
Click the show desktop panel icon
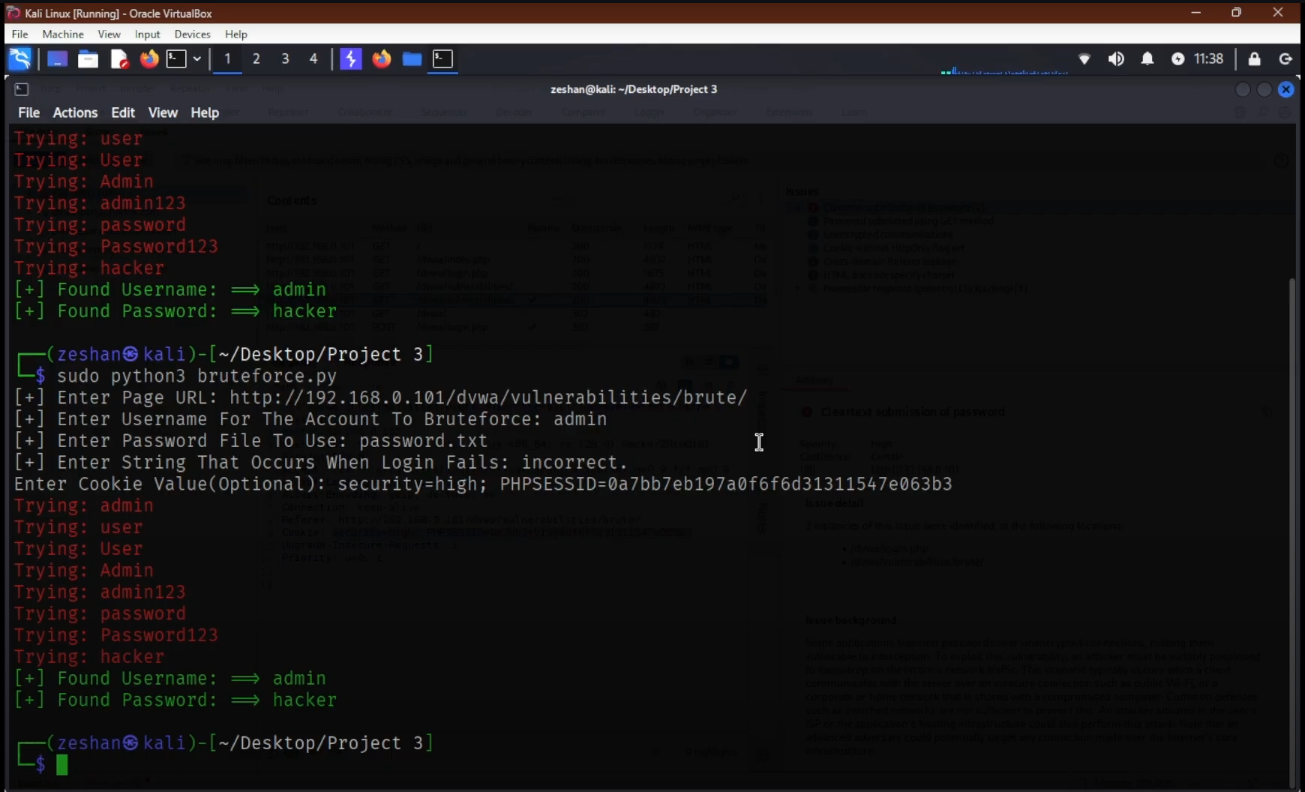click(x=57, y=59)
